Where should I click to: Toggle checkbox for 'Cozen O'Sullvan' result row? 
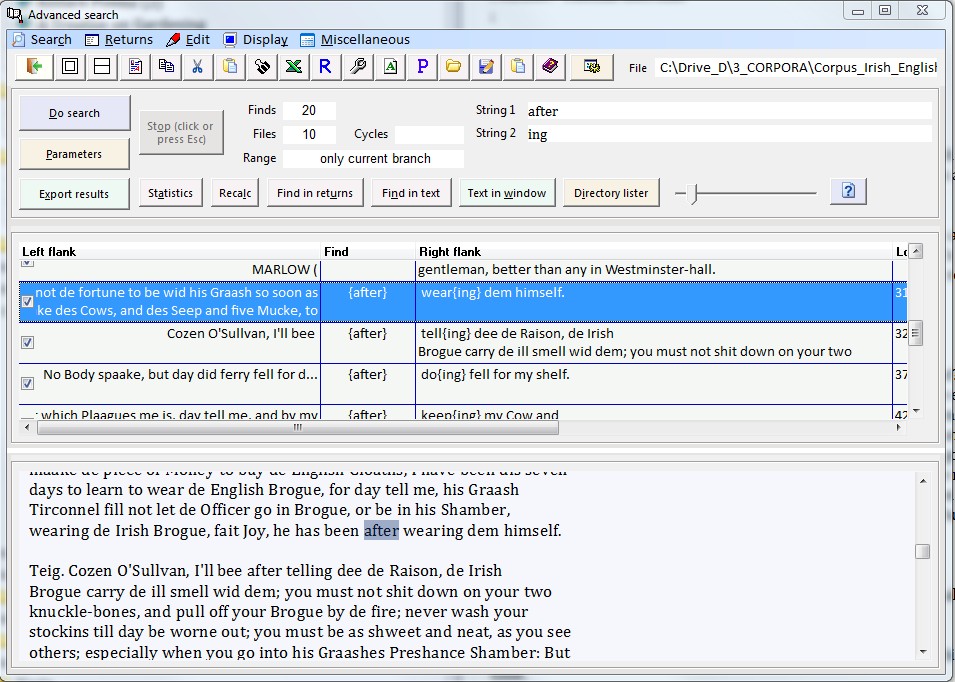28,342
